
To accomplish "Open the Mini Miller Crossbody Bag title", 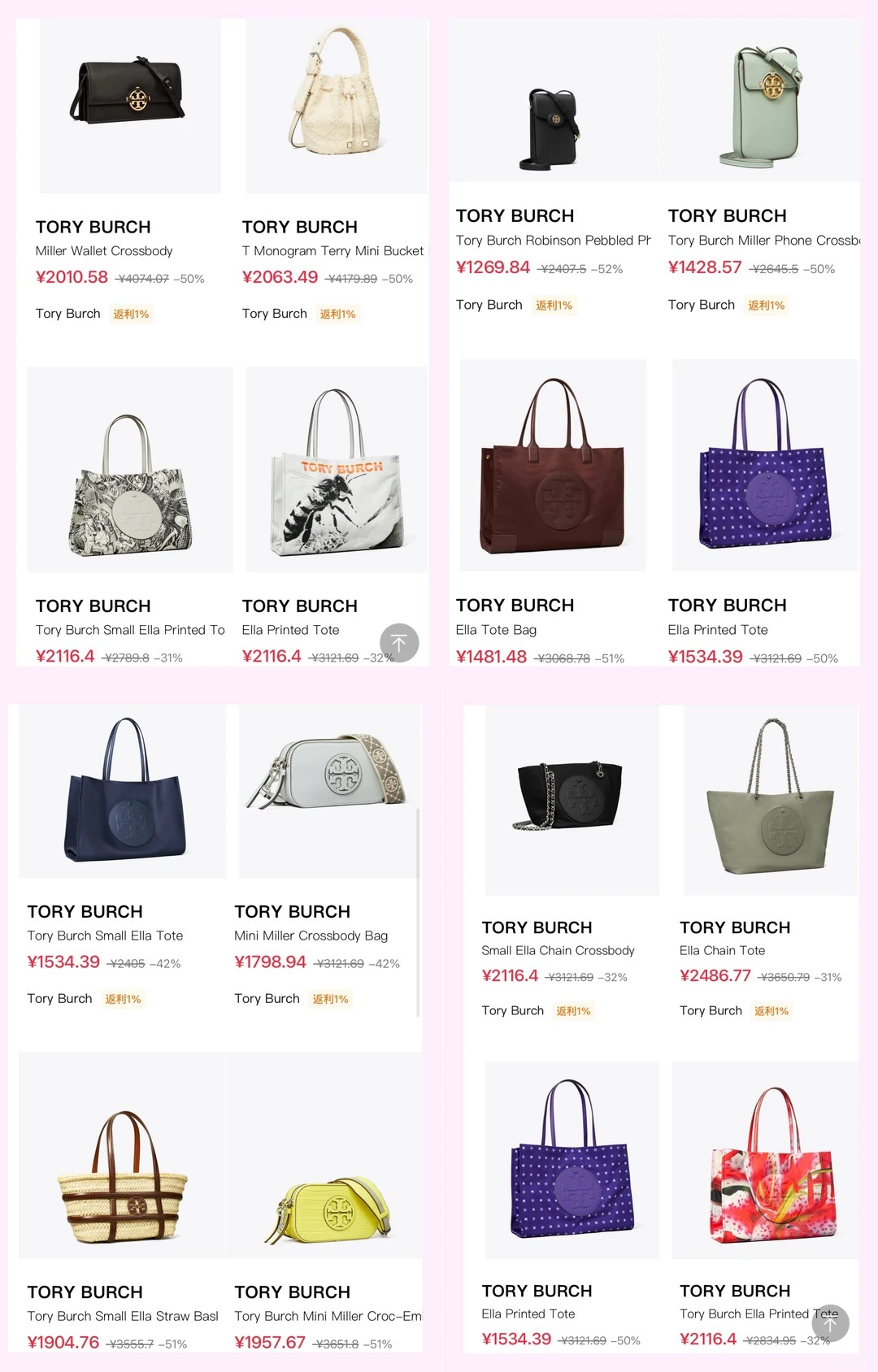I will (311, 936).
